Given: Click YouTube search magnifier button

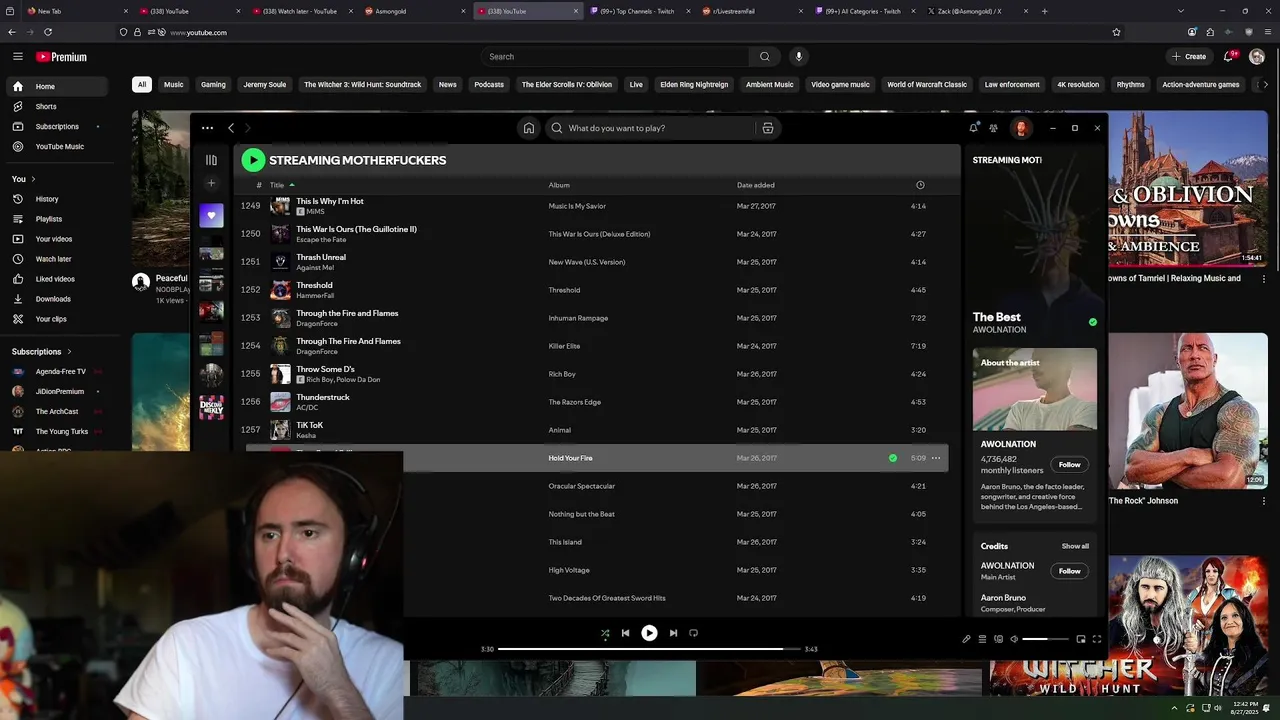Looking at the screenshot, I should 765,57.
